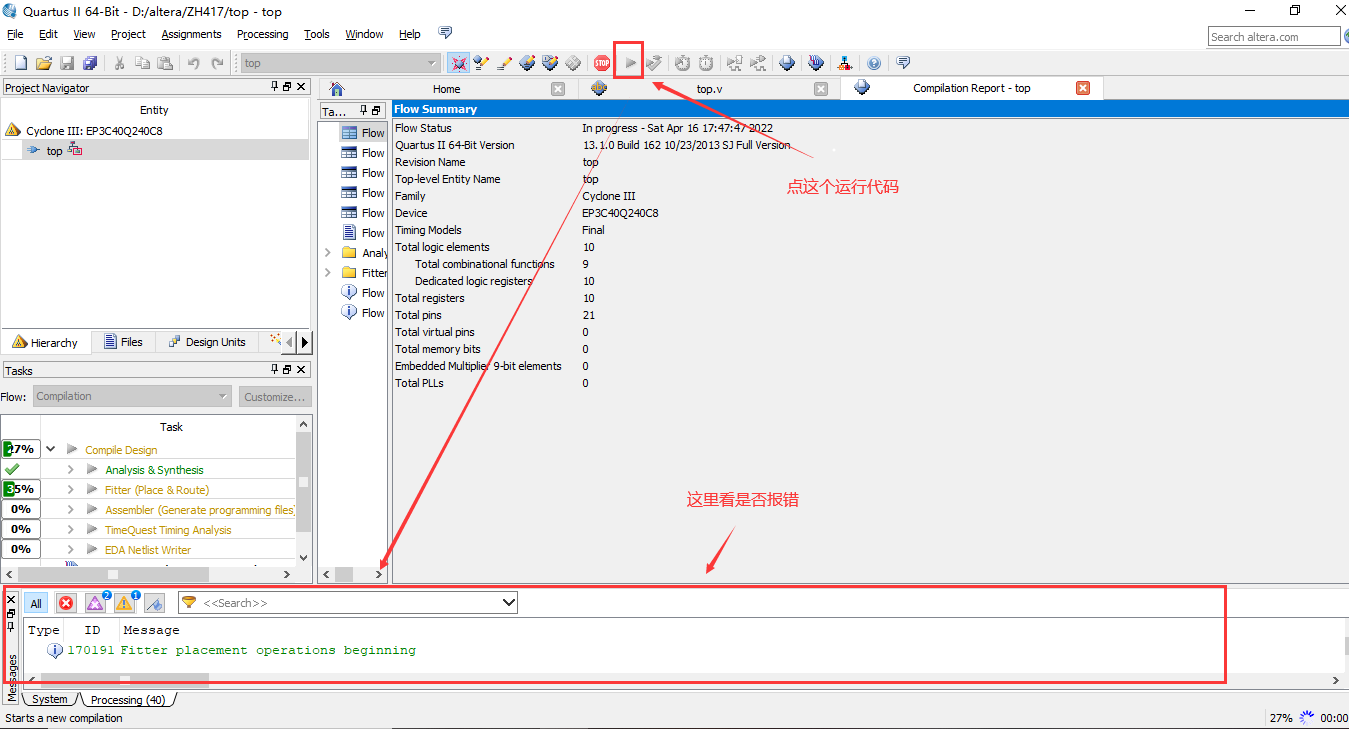Switch to the System messages tab

[x=49, y=700]
